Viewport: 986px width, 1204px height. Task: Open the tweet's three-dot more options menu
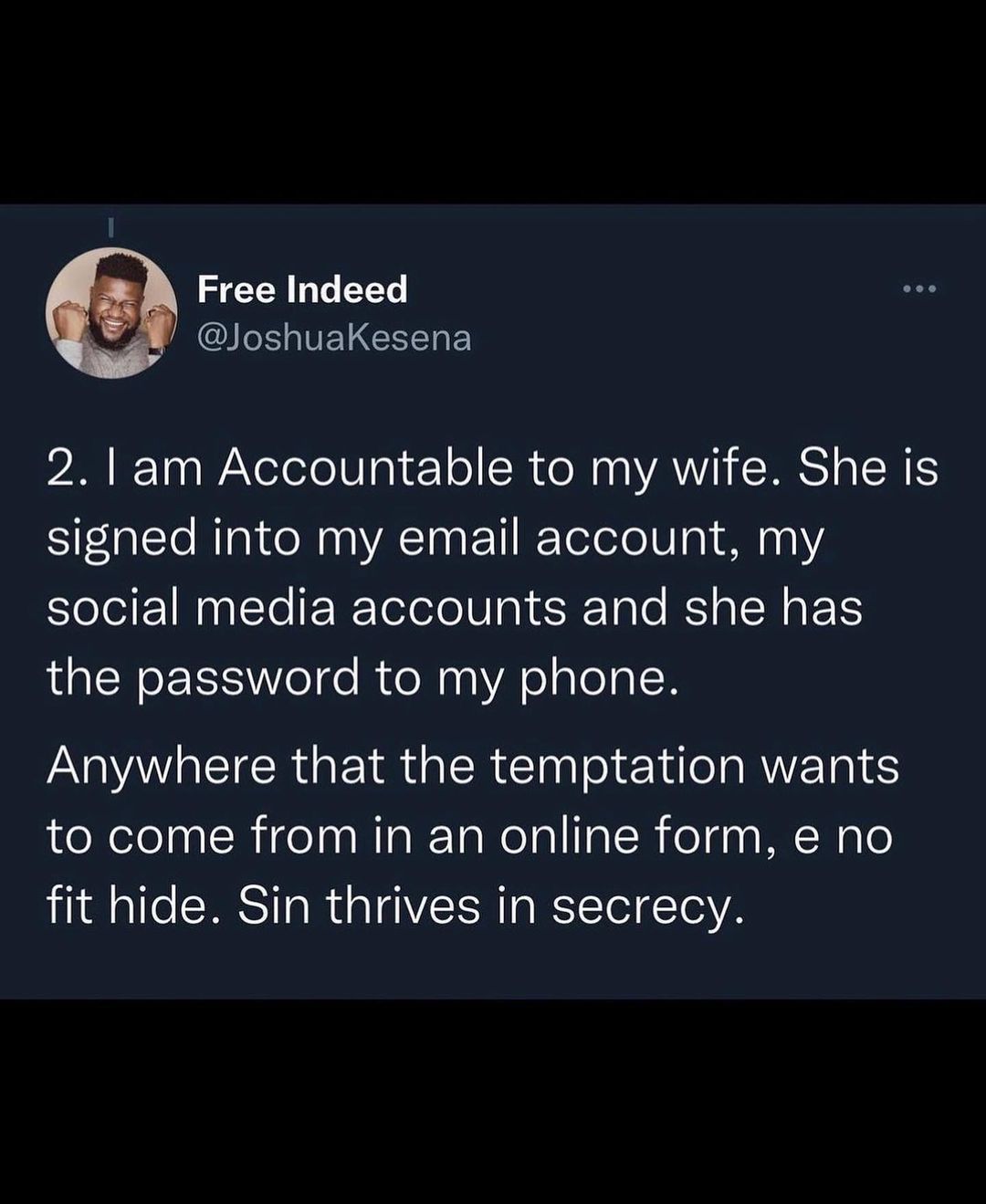coord(919,290)
